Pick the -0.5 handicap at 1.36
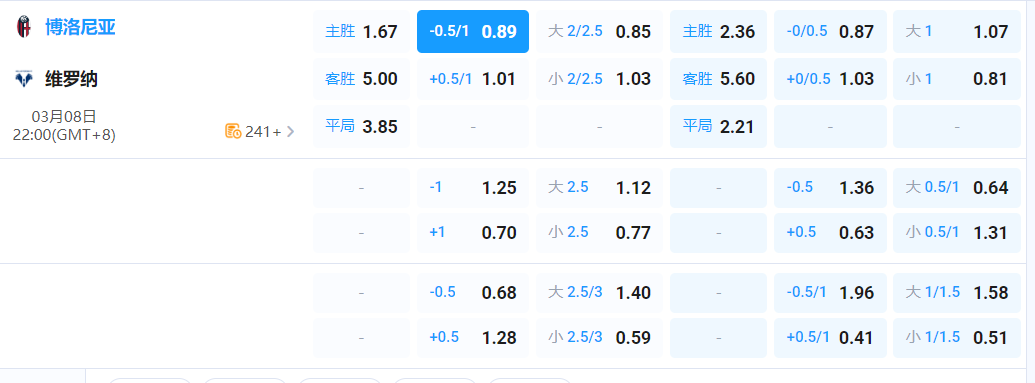 pos(830,188)
